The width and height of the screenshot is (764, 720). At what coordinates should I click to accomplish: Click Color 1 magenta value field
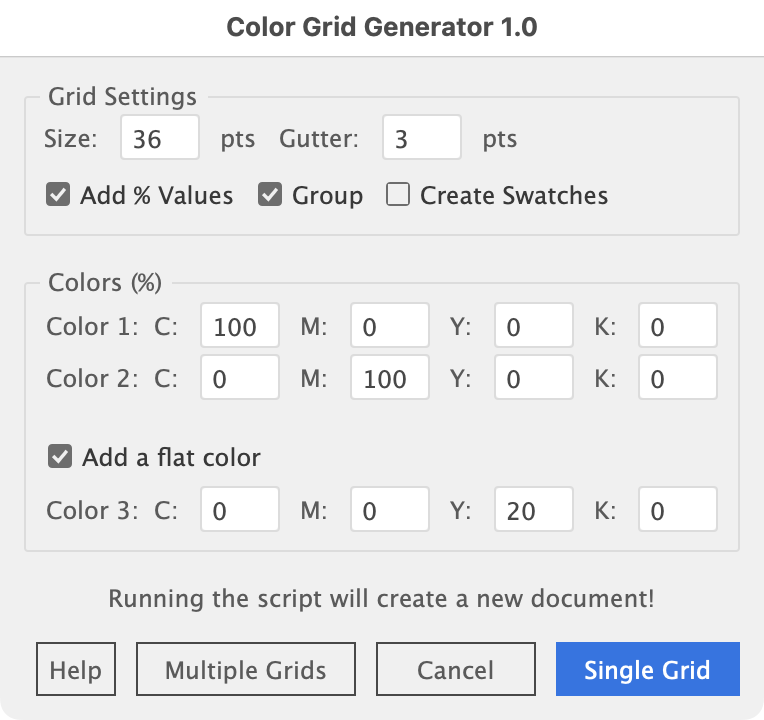(389, 327)
